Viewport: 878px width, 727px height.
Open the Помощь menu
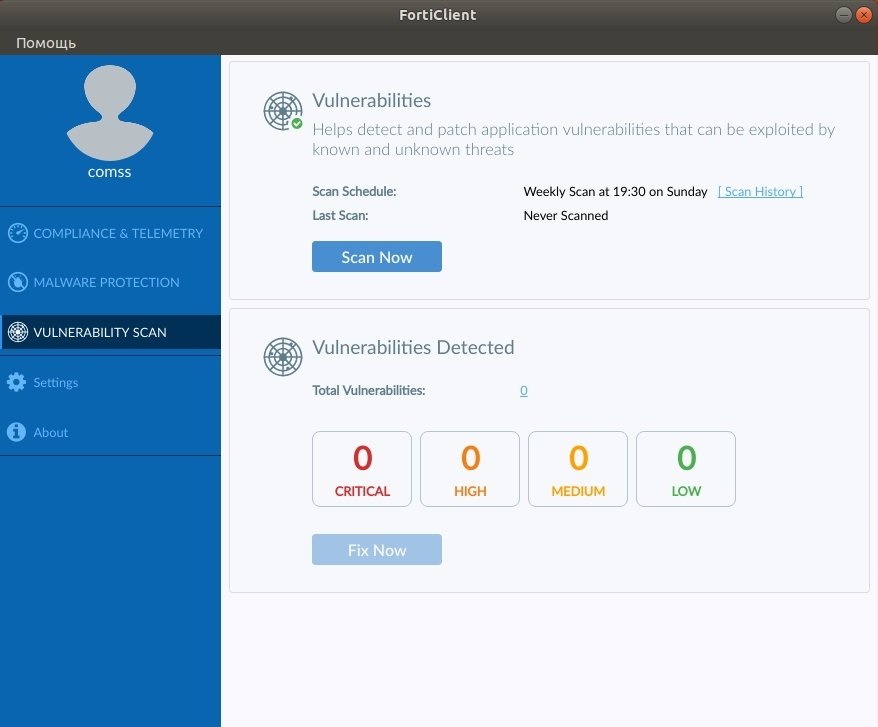click(45, 43)
